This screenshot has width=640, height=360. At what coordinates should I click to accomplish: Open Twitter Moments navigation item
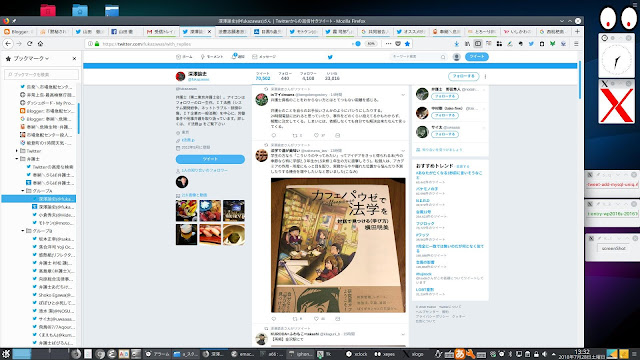coord(212,57)
